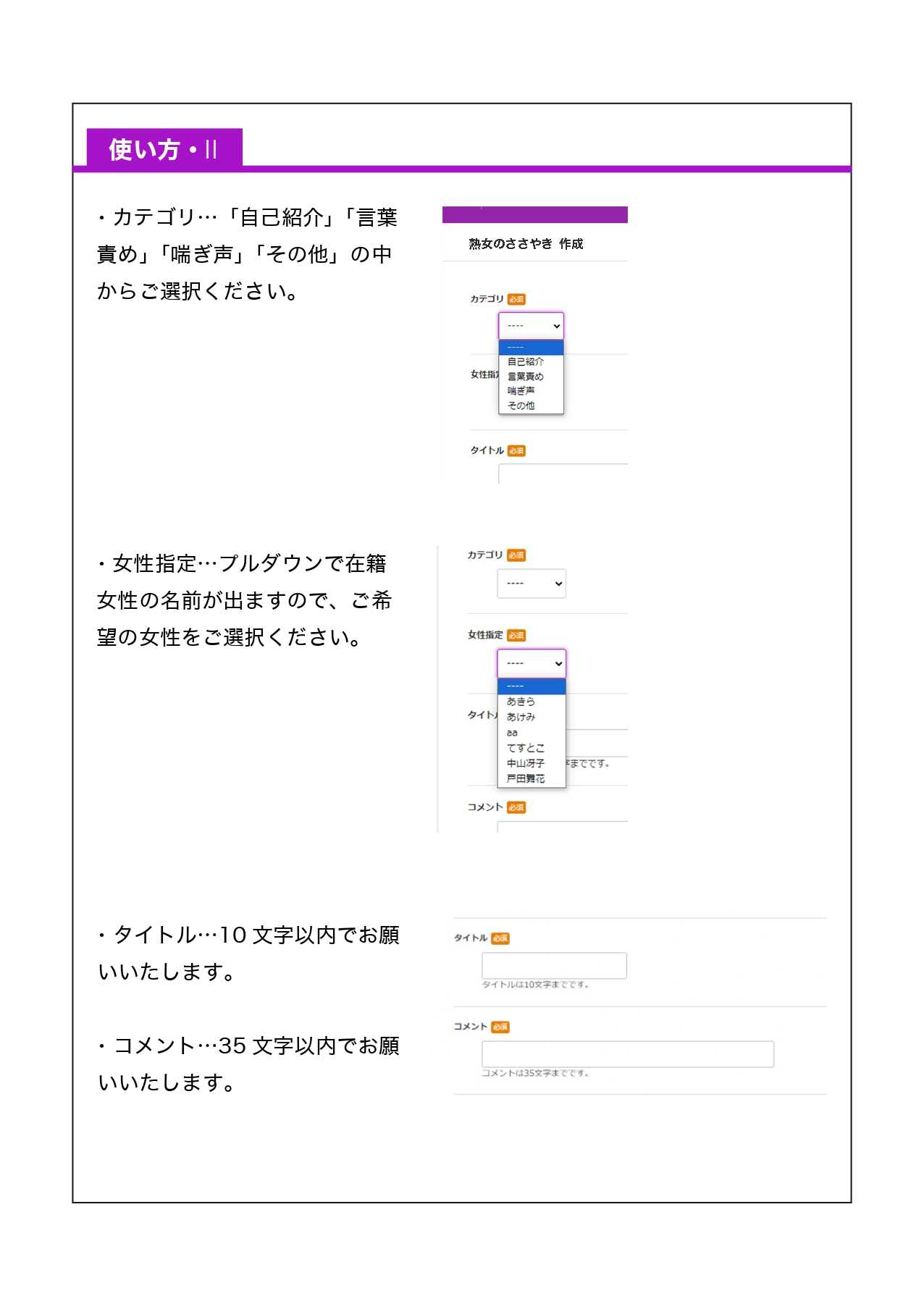Select 自己紹介 from the category options
The image size is (924, 1296).
pos(525,361)
